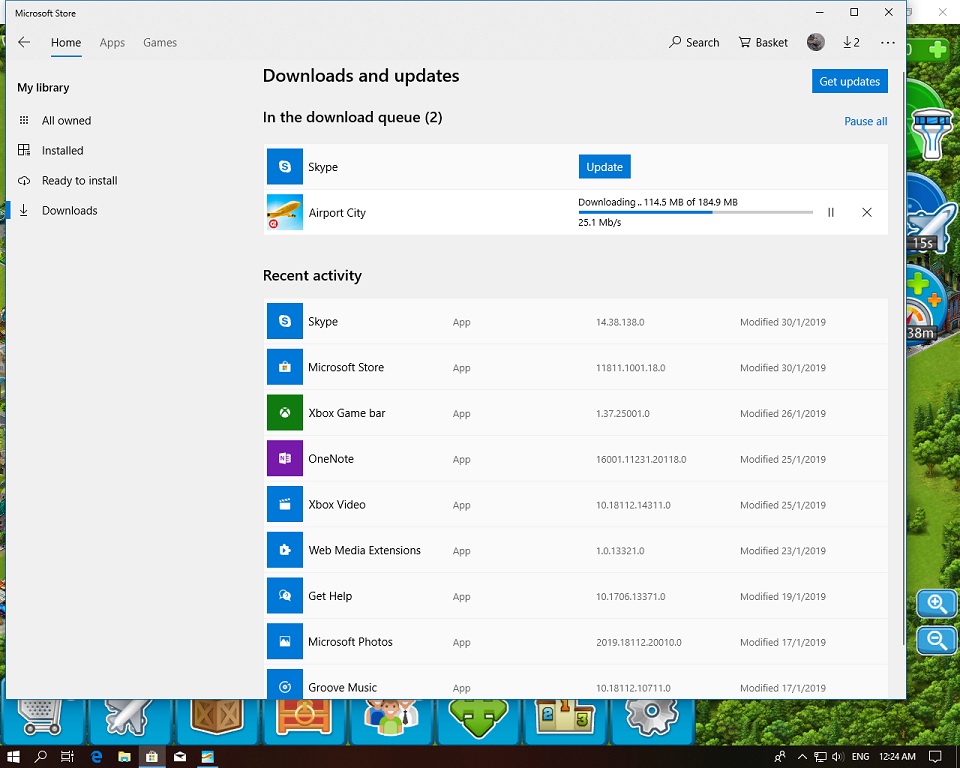The width and height of the screenshot is (960, 768).
Task: Click the zoom in magnifier in Airport City game
Action: pyautogui.click(x=936, y=604)
